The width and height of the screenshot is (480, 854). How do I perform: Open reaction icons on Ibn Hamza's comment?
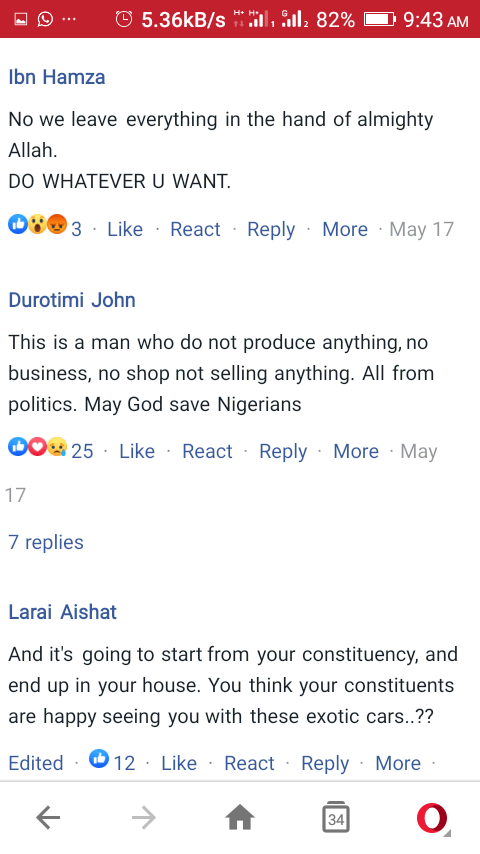tap(37, 224)
